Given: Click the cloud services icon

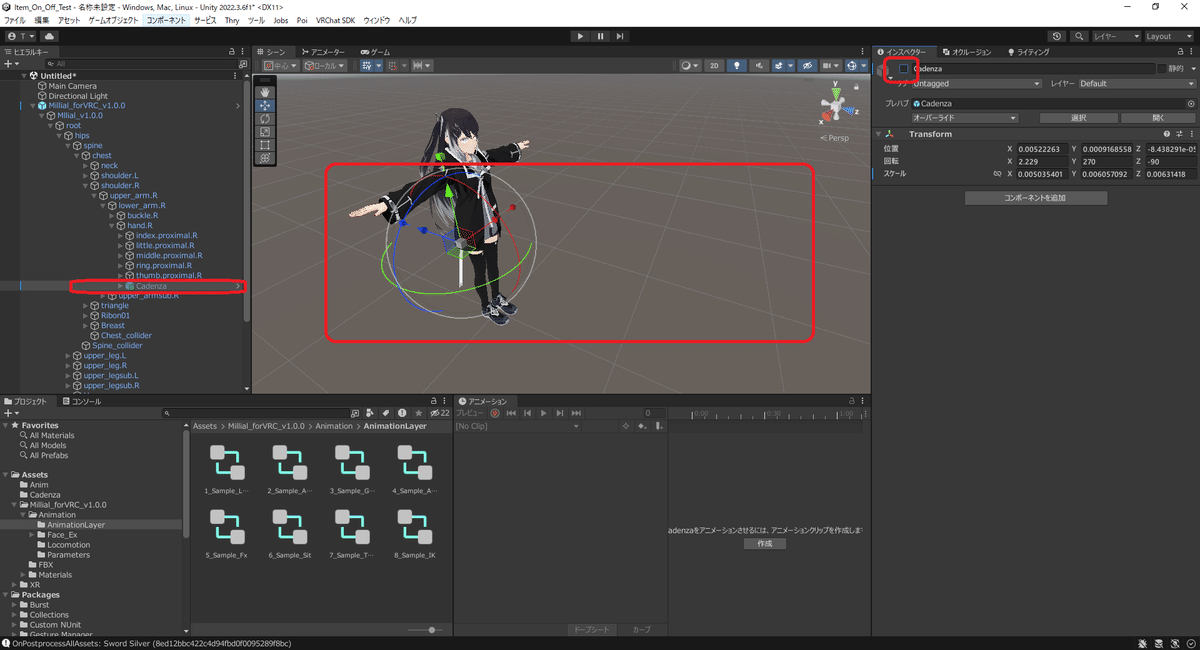Looking at the screenshot, I should pos(49,36).
